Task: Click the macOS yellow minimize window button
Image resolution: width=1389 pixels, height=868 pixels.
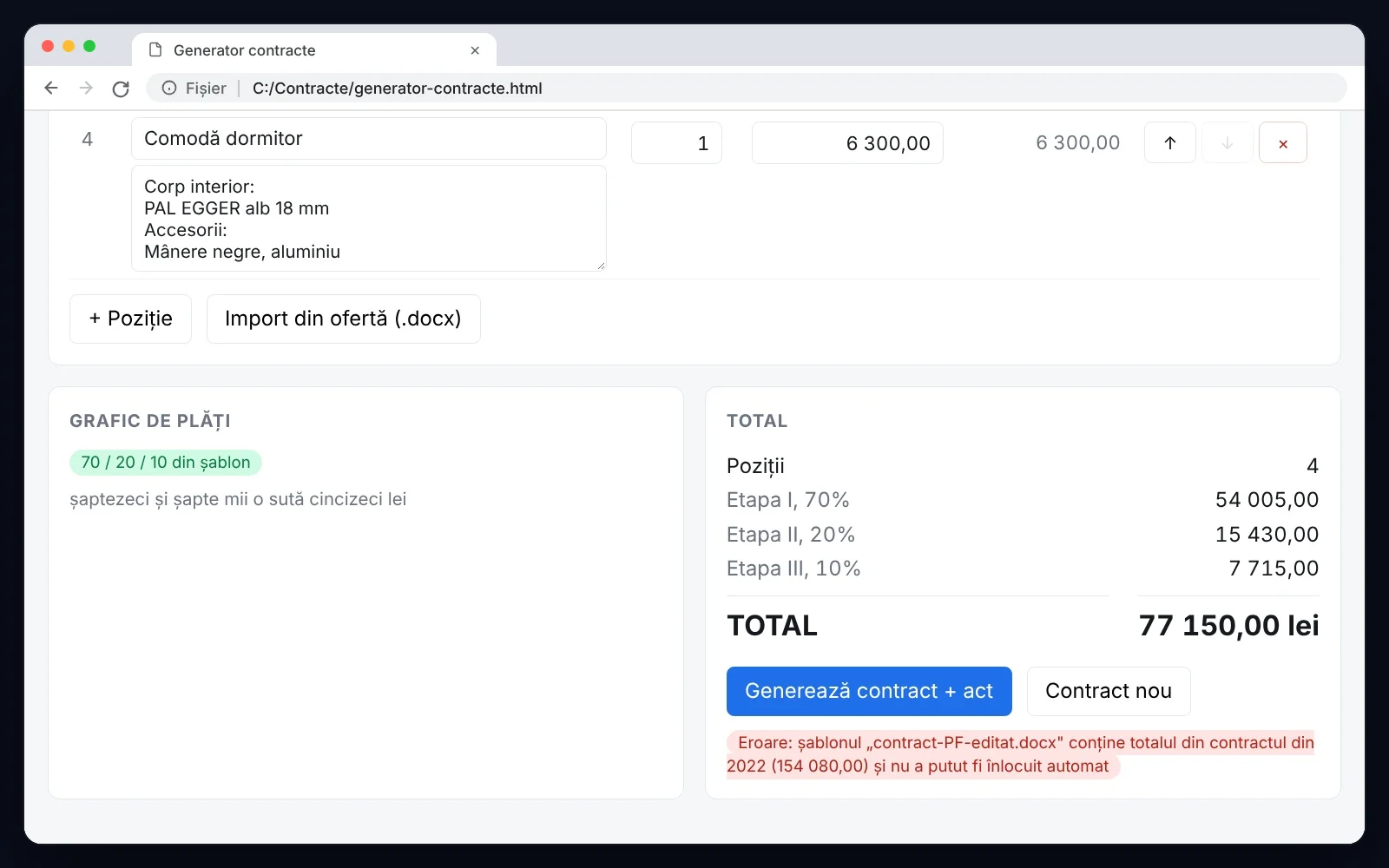Action: click(69, 46)
